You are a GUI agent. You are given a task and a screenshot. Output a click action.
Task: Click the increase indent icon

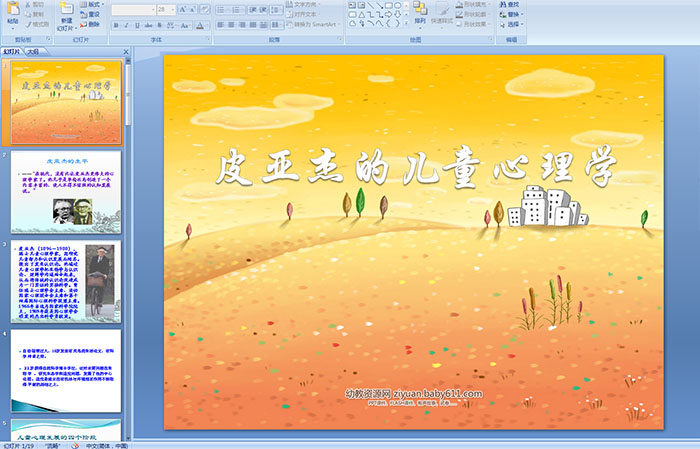[263, 10]
